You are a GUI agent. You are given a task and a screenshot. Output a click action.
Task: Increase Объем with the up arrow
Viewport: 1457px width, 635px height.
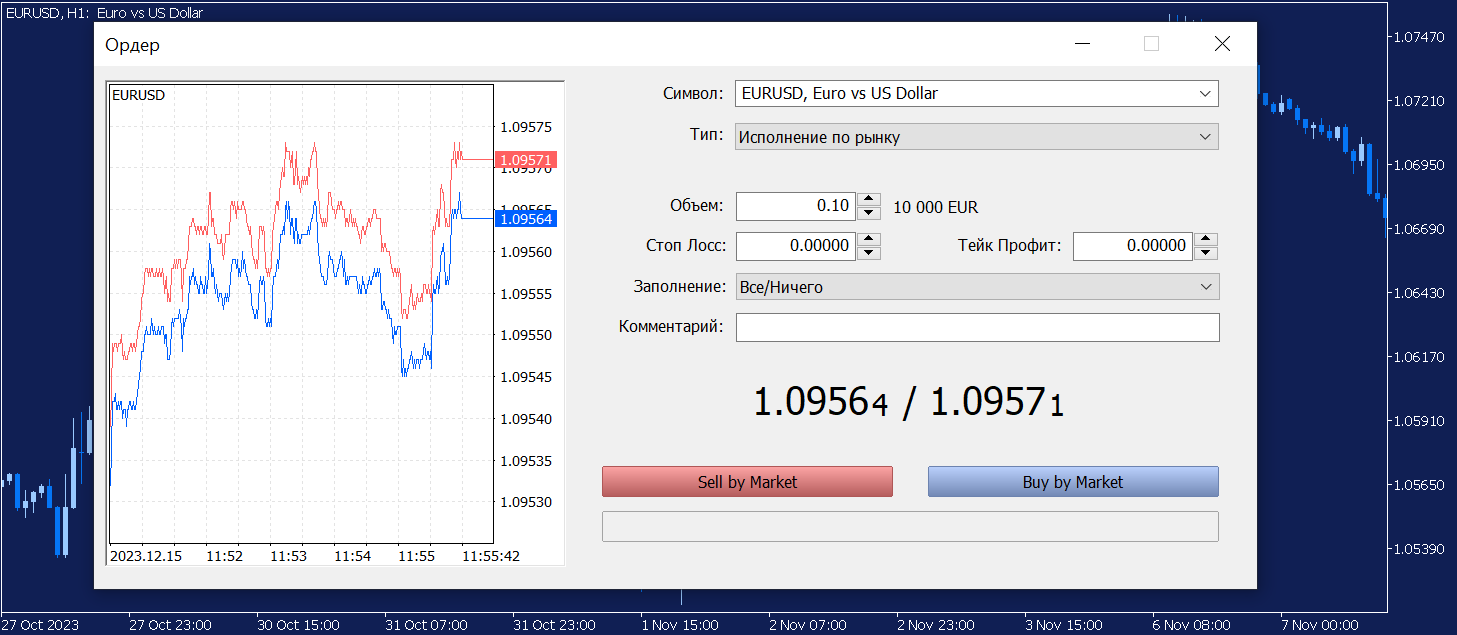(870, 200)
